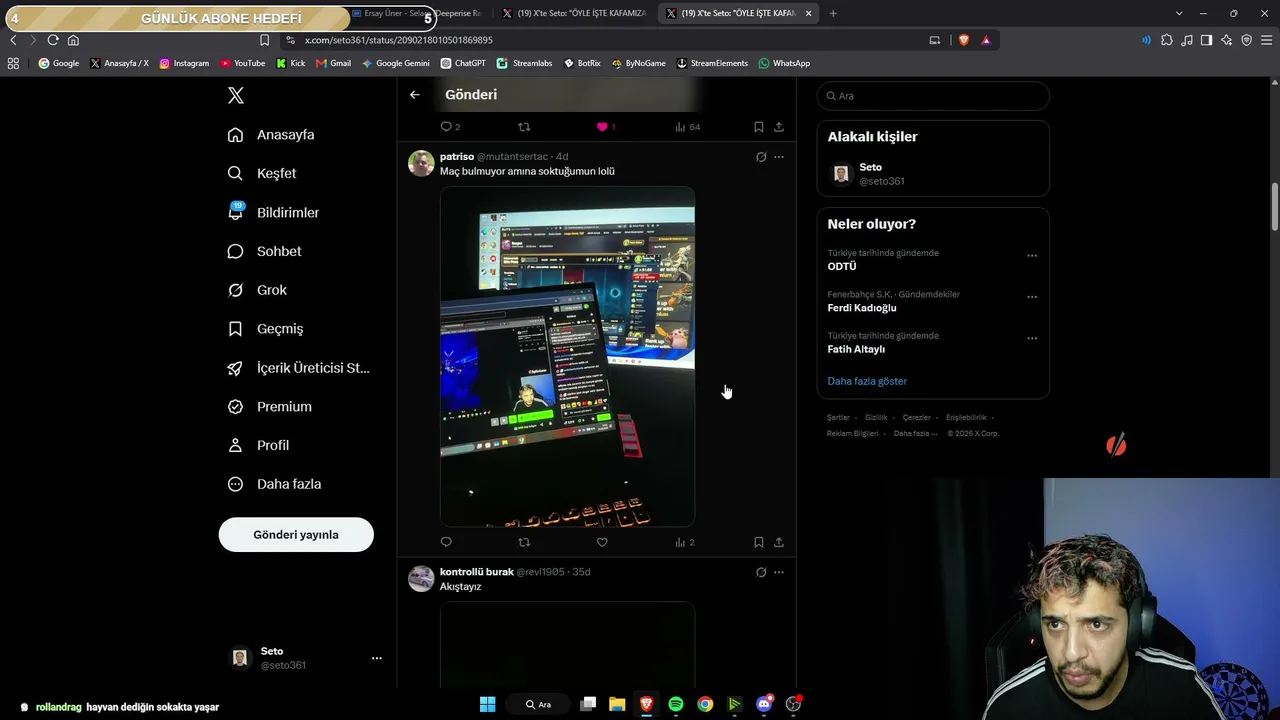Open replies on the top post with 2 comments

click(450, 127)
